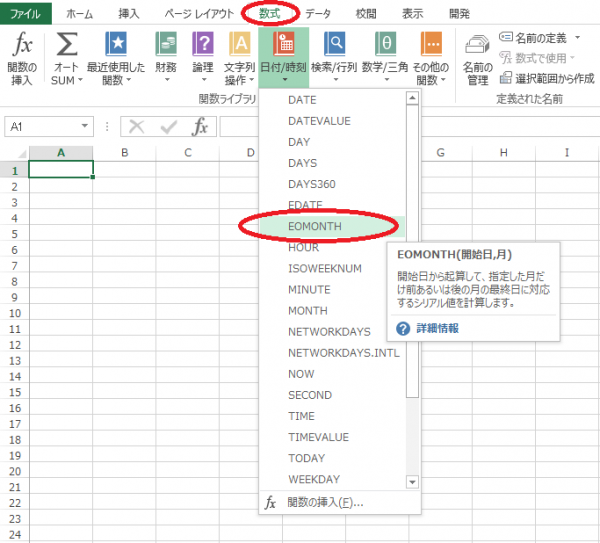This screenshot has height=543, width=600.
Task: Click the function list scroll-down arrow
Action: click(412, 482)
